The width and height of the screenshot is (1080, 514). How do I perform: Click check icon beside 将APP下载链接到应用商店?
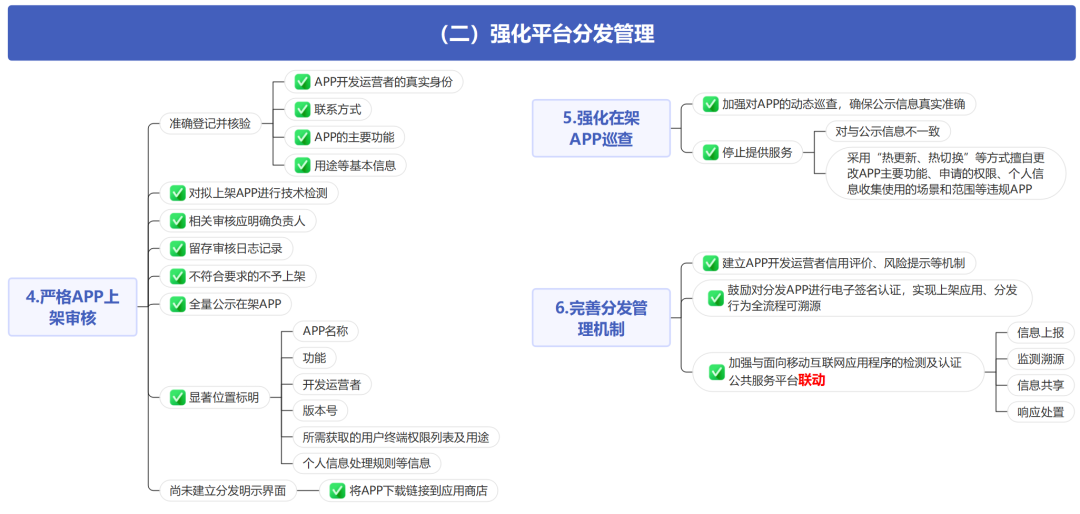(334, 490)
